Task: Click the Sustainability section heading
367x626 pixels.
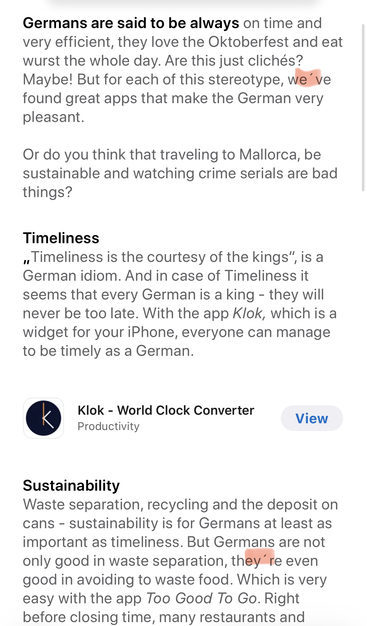Action: [71, 485]
